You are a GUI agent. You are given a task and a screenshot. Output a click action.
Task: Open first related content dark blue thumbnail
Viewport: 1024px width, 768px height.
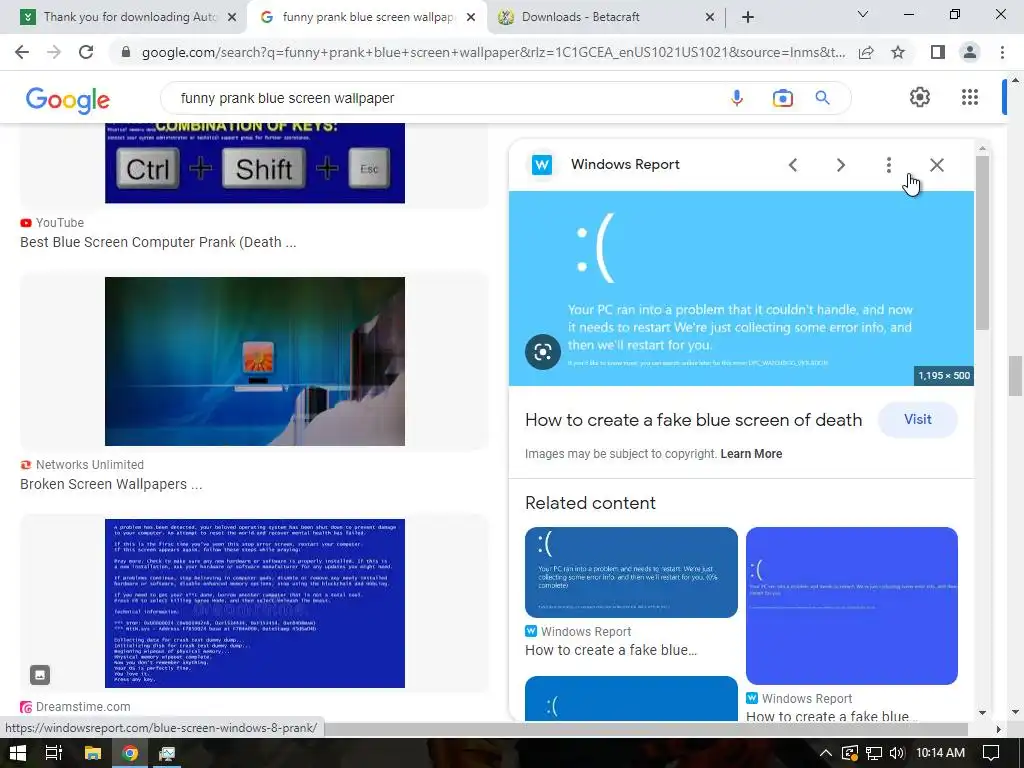[x=631, y=572]
